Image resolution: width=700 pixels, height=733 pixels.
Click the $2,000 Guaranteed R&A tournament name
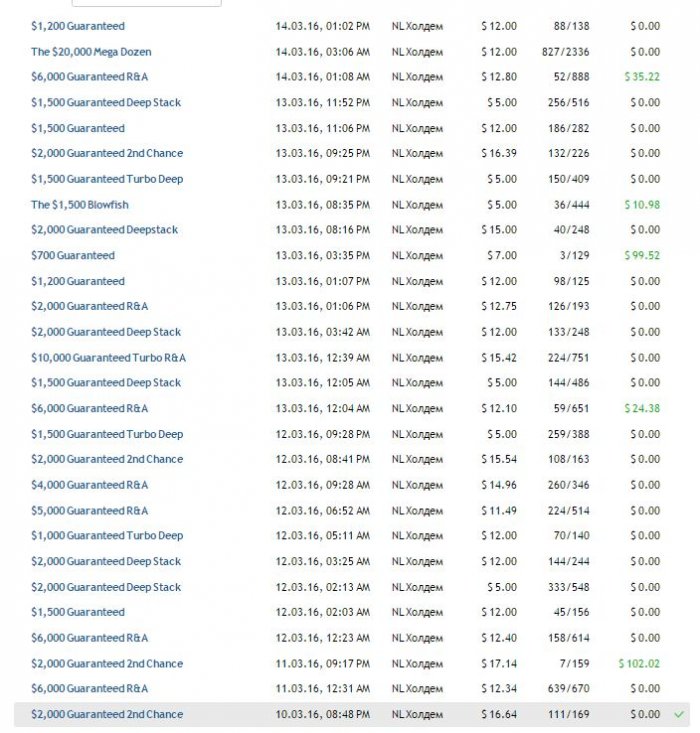(89, 306)
